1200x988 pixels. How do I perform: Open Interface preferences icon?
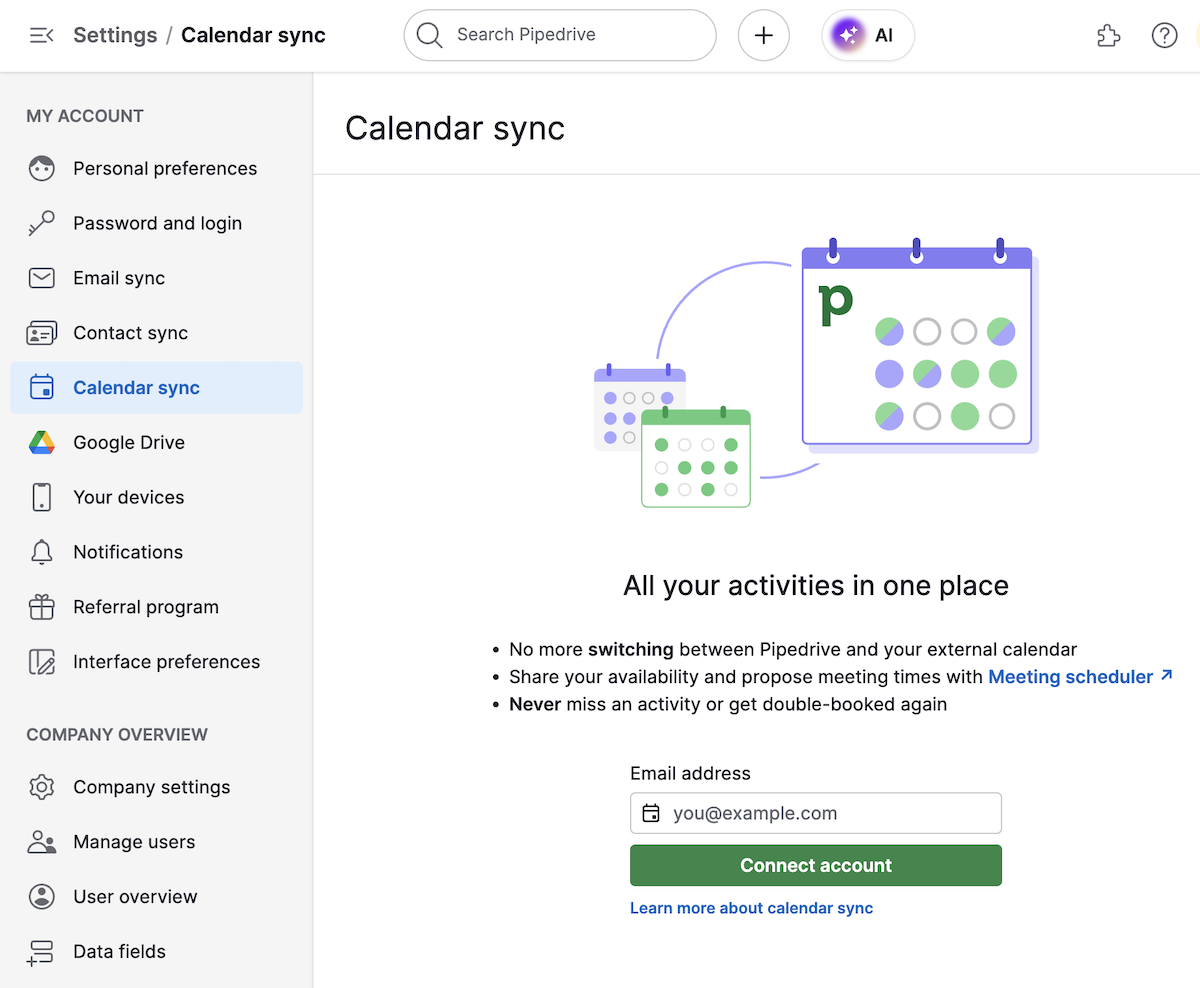[x=42, y=662]
